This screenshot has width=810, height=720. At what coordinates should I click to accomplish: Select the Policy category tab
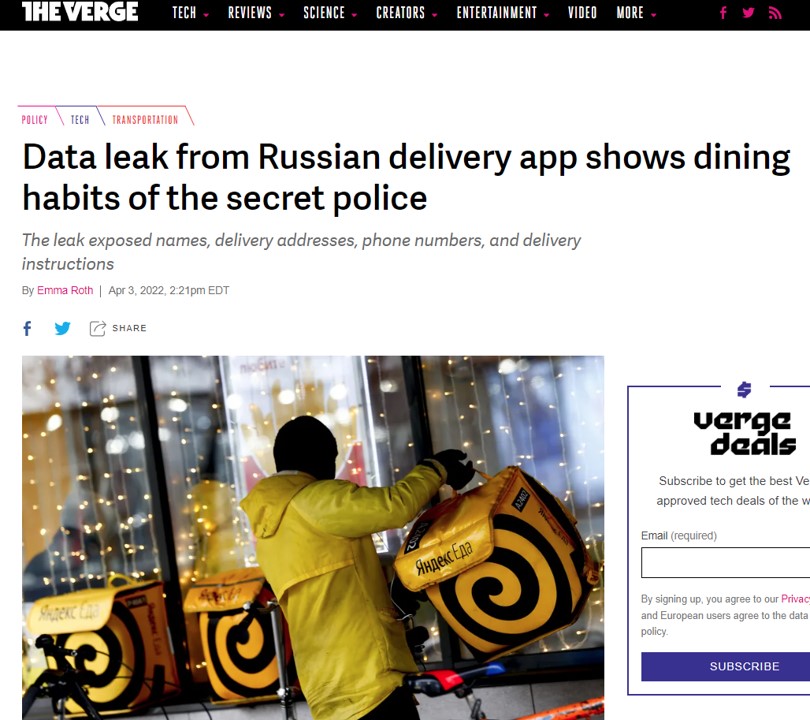[35, 120]
